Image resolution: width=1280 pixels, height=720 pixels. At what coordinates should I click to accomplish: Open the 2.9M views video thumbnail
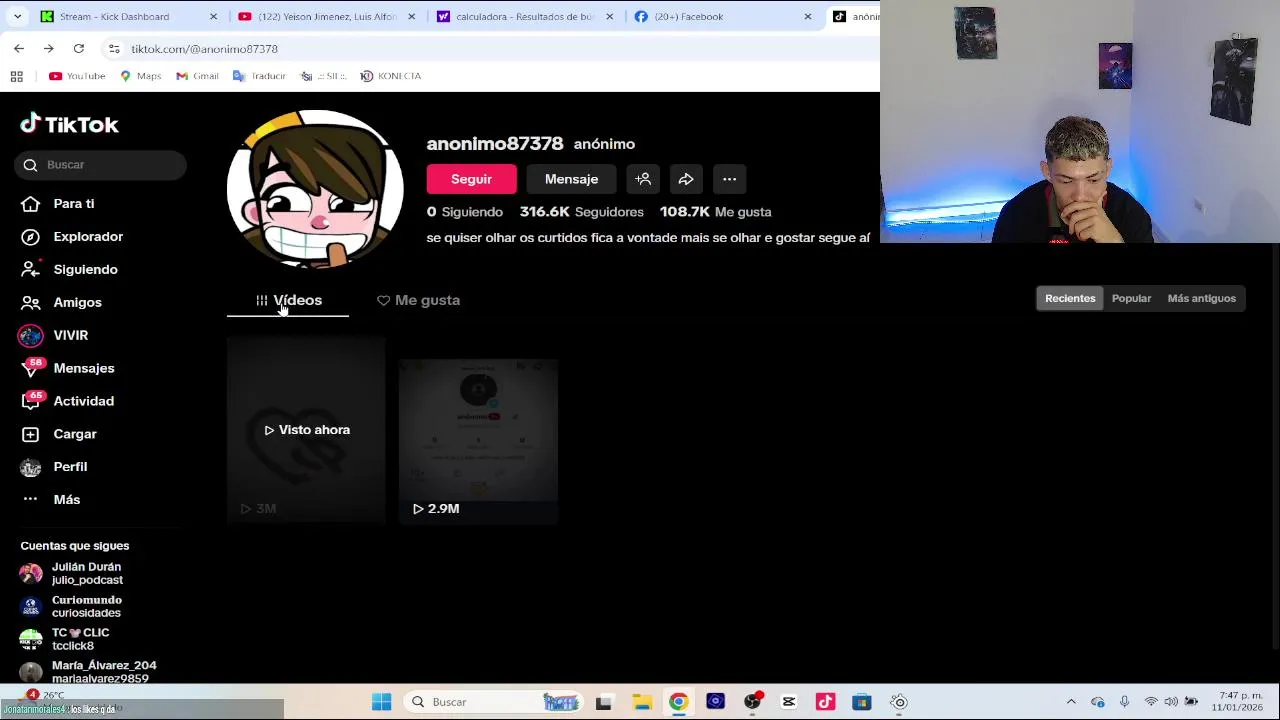(478, 440)
